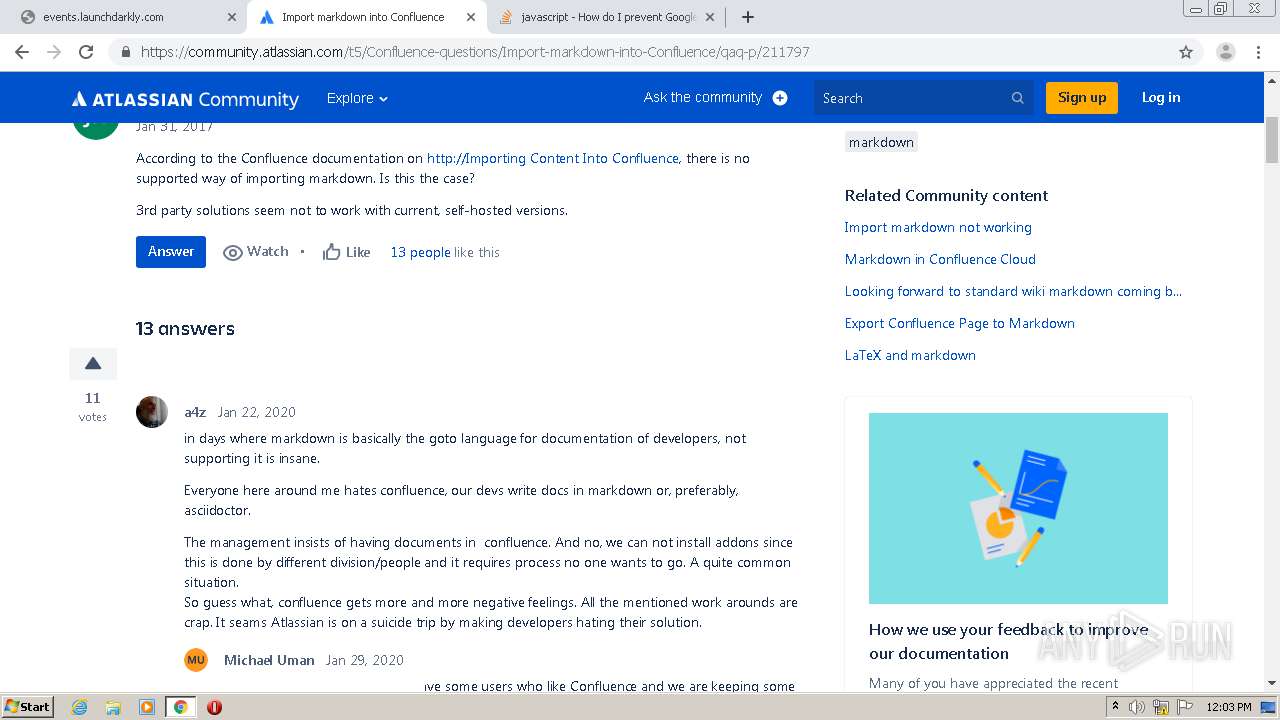Click the 13 answers heading
Image resolution: width=1280 pixels, height=720 pixels.
point(185,328)
